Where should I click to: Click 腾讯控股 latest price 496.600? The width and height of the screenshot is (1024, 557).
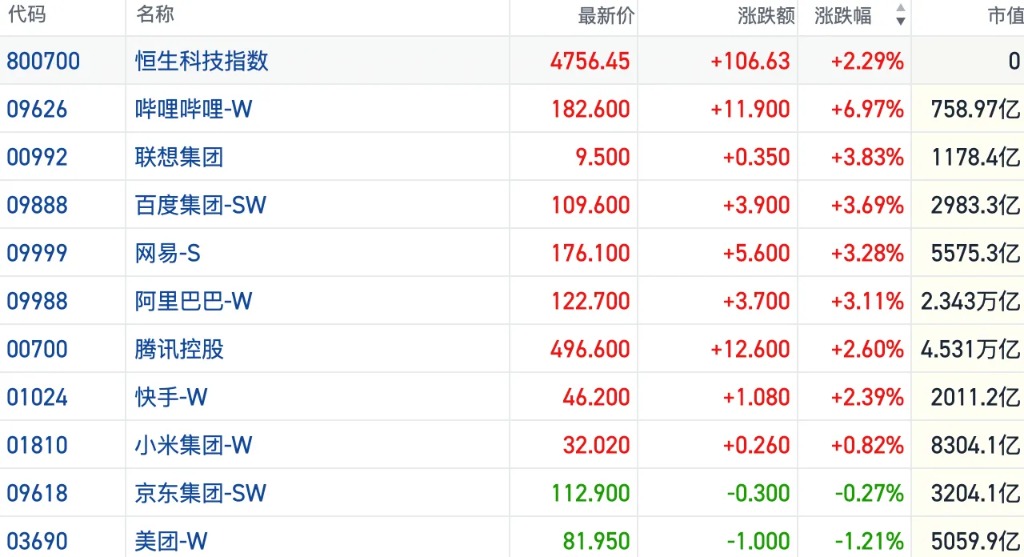pyautogui.click(x=590, y=349)
